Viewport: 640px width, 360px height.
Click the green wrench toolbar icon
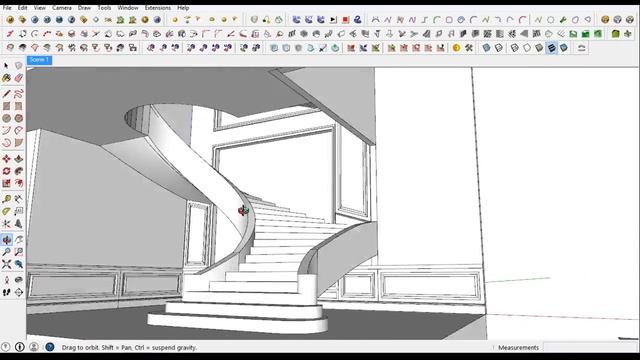563,20
